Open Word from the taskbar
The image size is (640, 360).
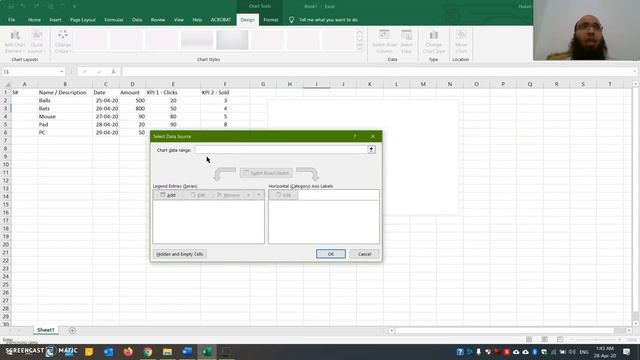pos(187,351)
